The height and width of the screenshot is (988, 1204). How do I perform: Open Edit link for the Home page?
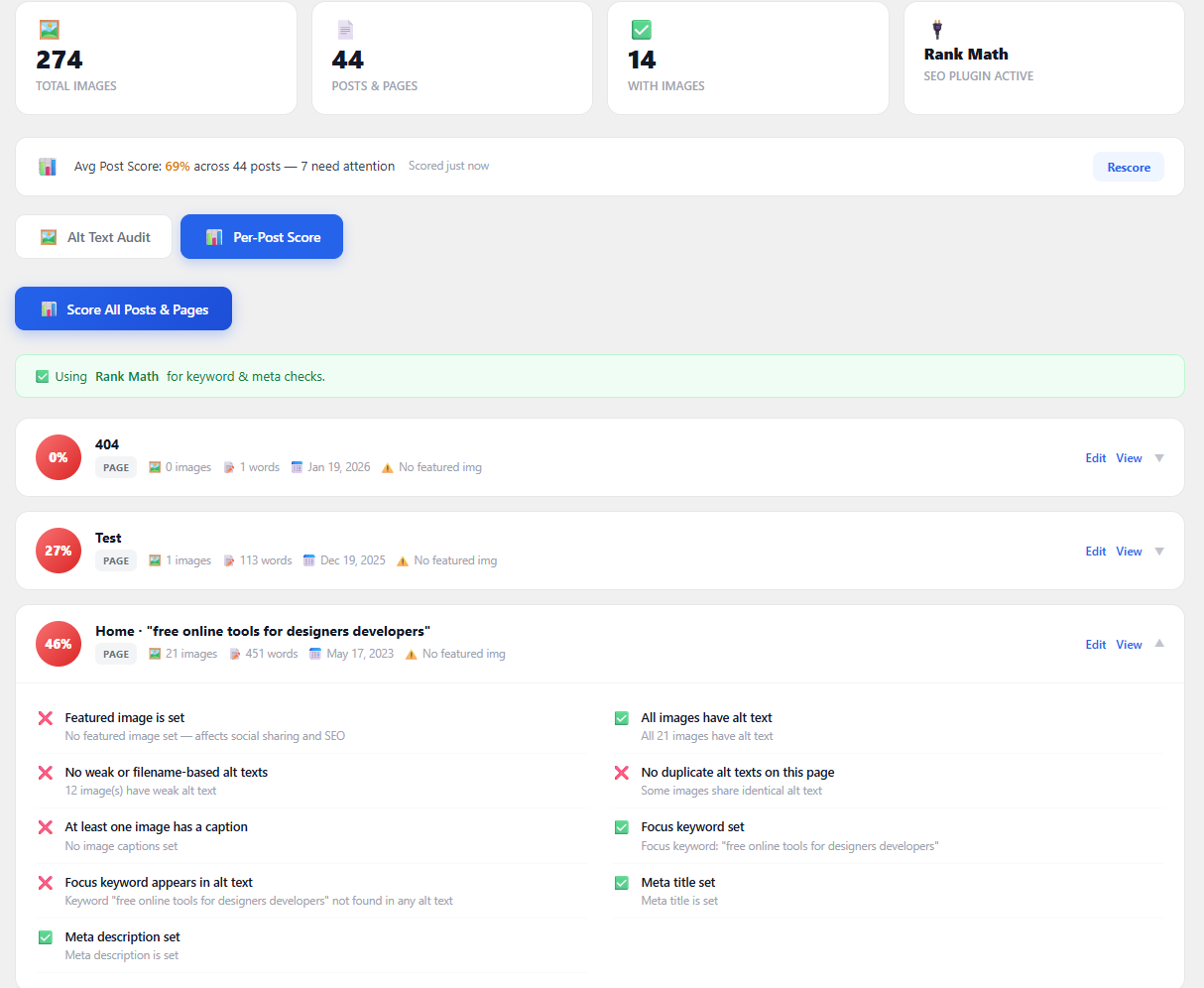coord(1096,645)
